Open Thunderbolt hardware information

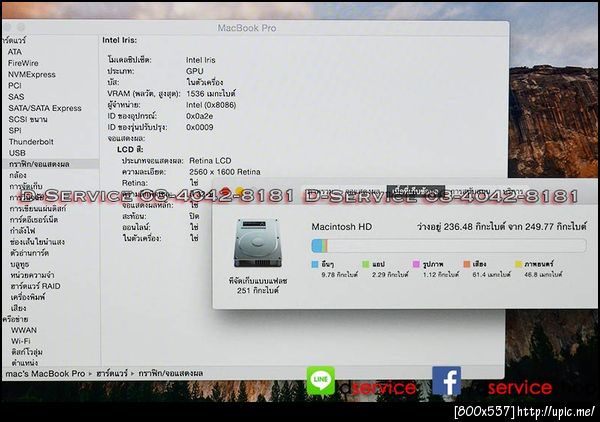(x=31, y=142)
